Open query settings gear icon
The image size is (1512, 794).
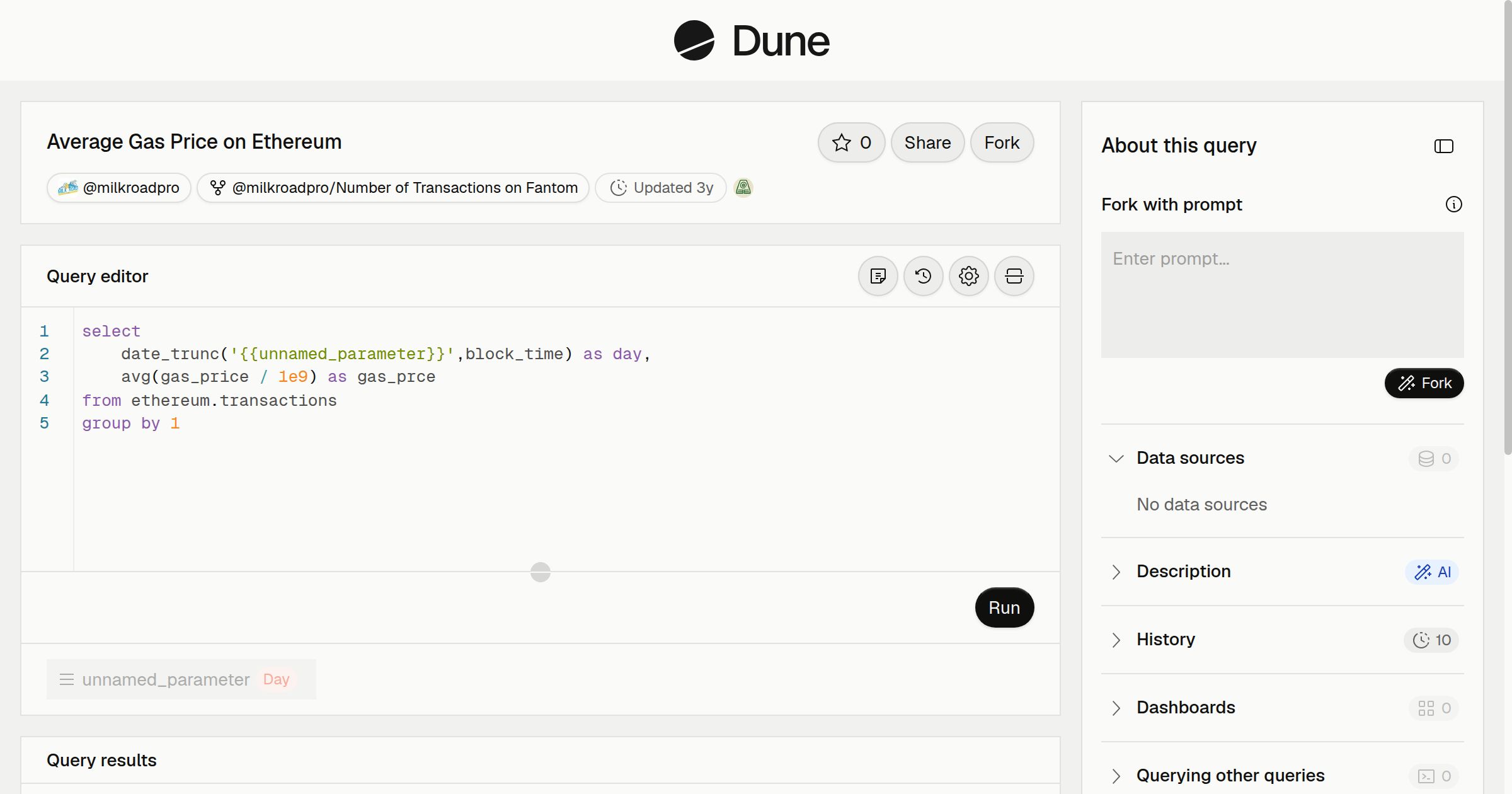(x=968, y=276)
